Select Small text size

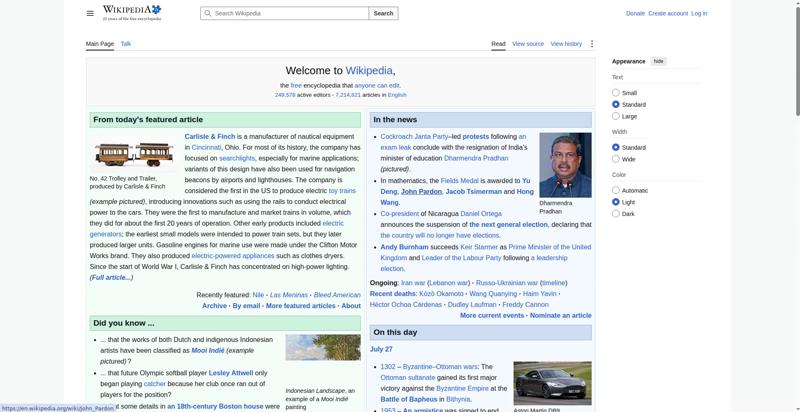coord(616,93)
